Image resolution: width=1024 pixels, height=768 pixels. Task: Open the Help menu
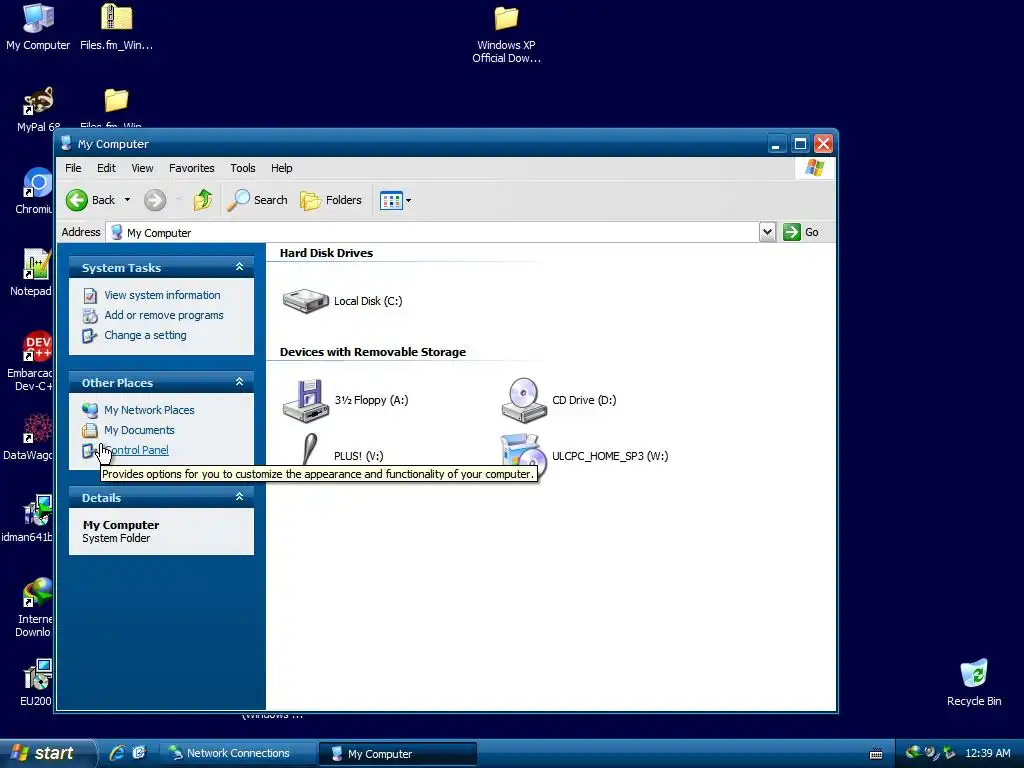tap(281, 168)
